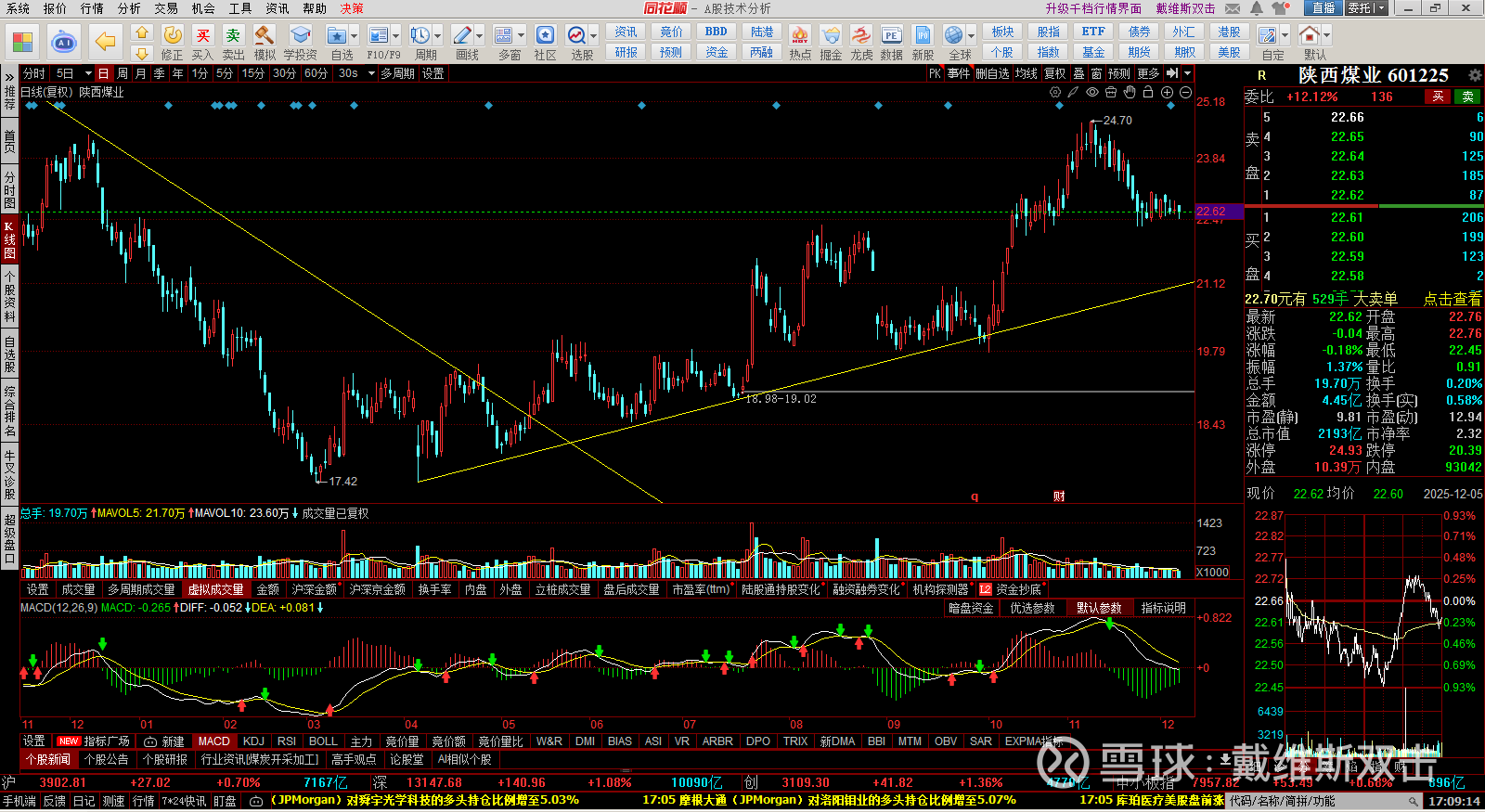This screenshot has height=812, width=1485.
Task: Open the stock panel settings gear
Action: tap(1475, 75)
